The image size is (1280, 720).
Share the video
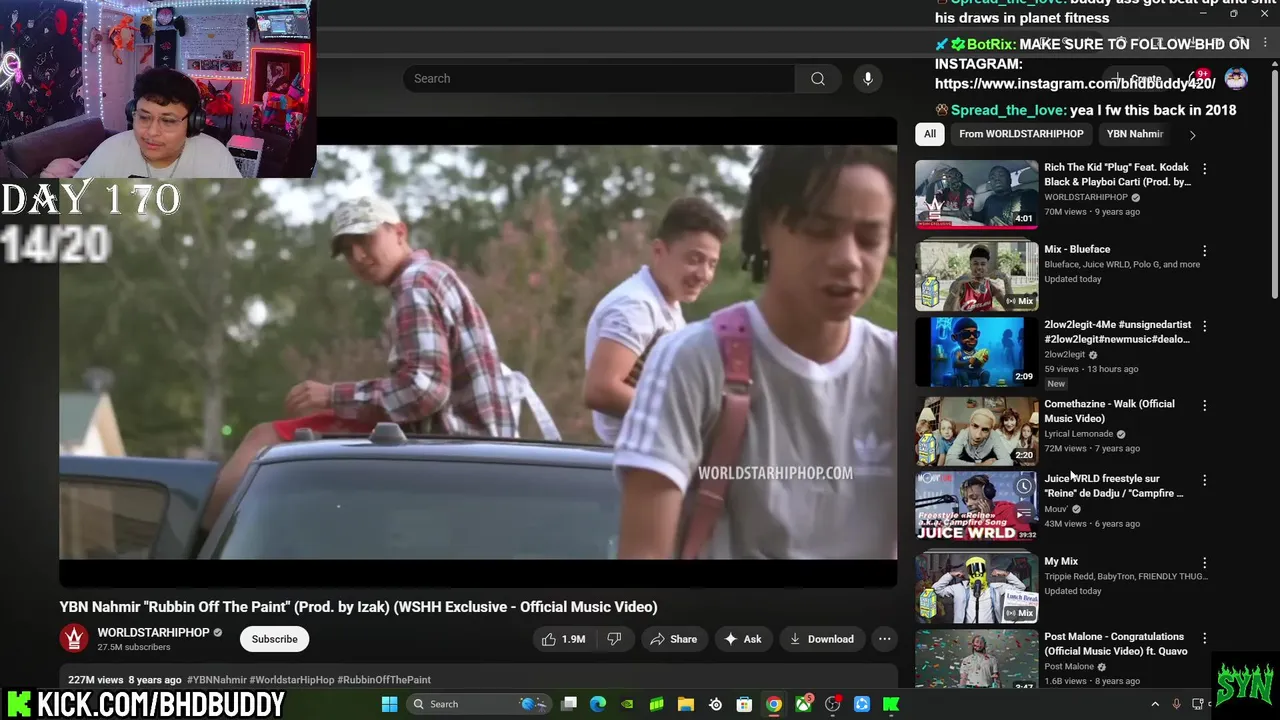click(673, 639)
